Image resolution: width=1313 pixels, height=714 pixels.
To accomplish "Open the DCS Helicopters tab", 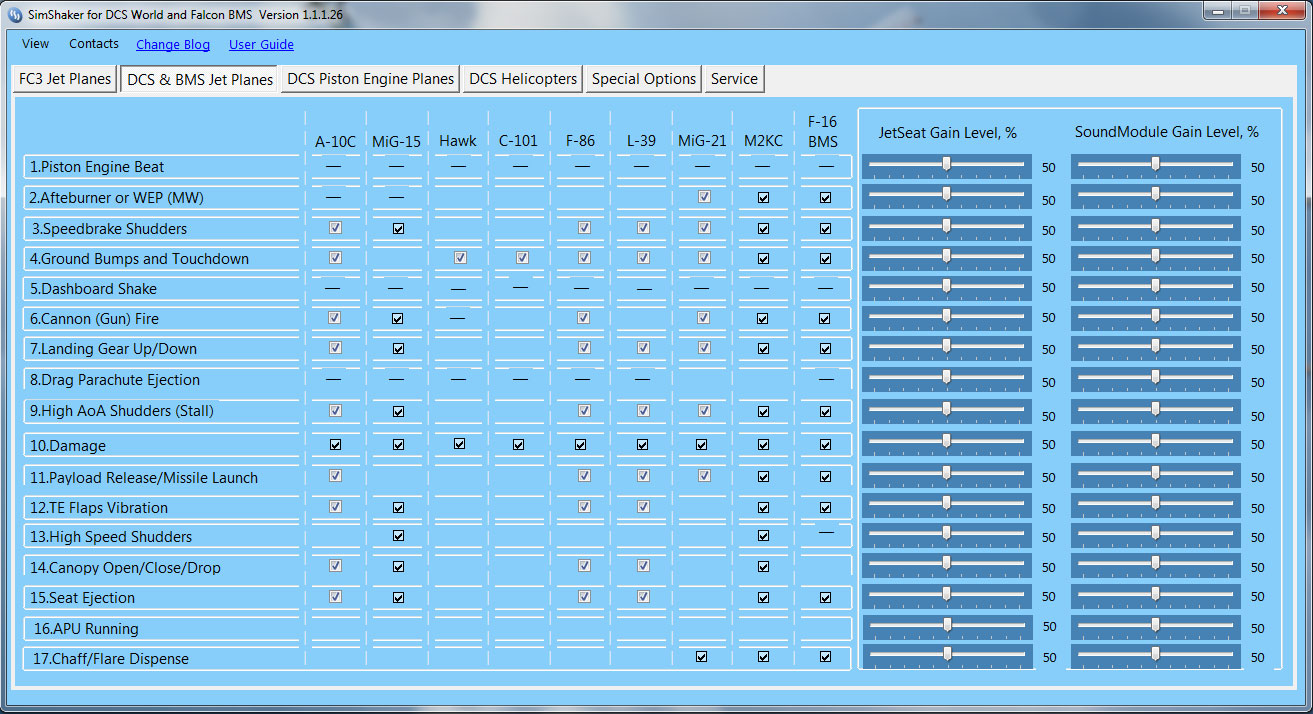I will tap(523, 79).
